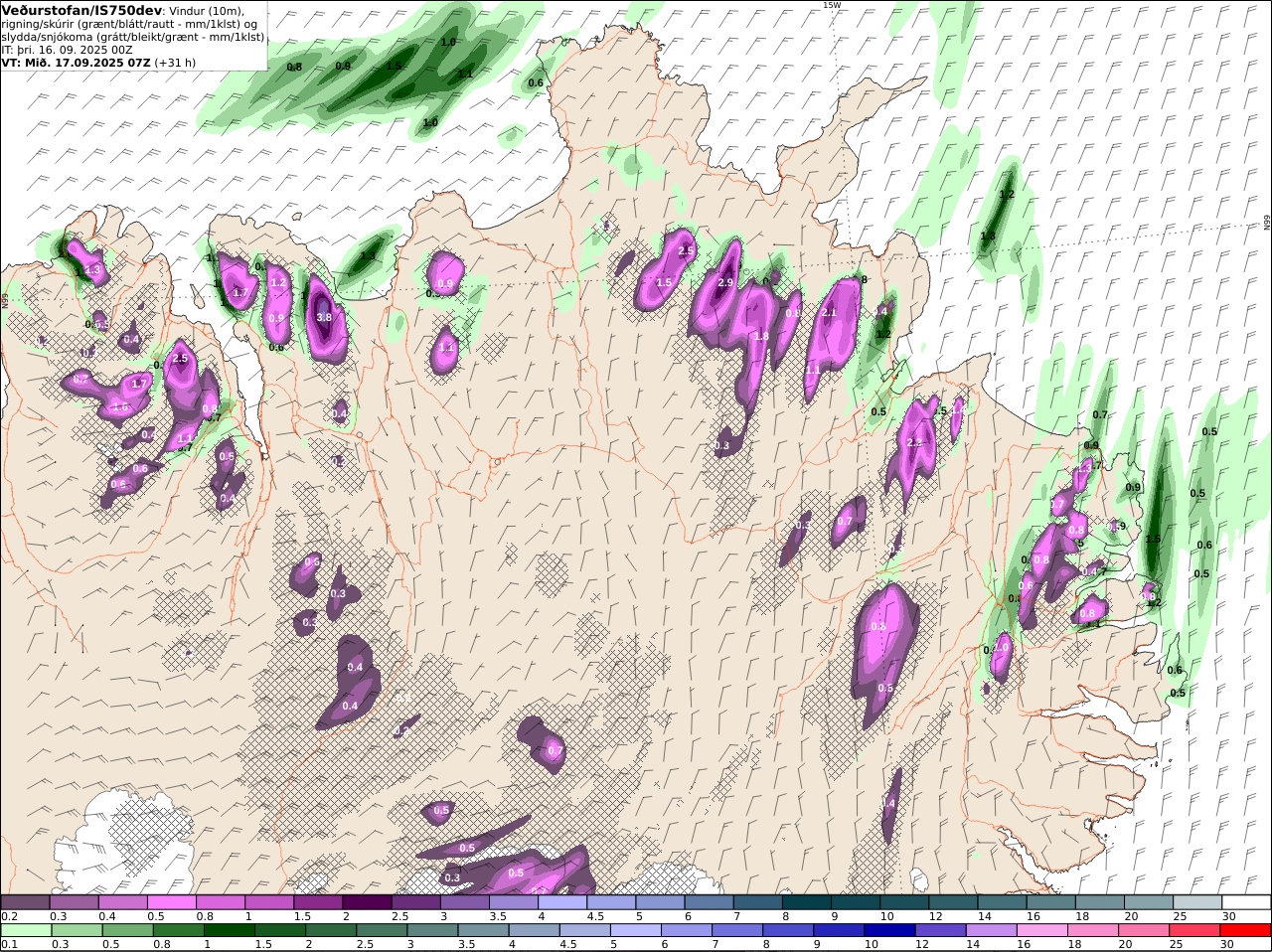Image resolution: width=1272 pixels, height=952 pixels.
Task: Select the rain legend swatch between 0.5 and 0.8
Action: tap(129, 930)
